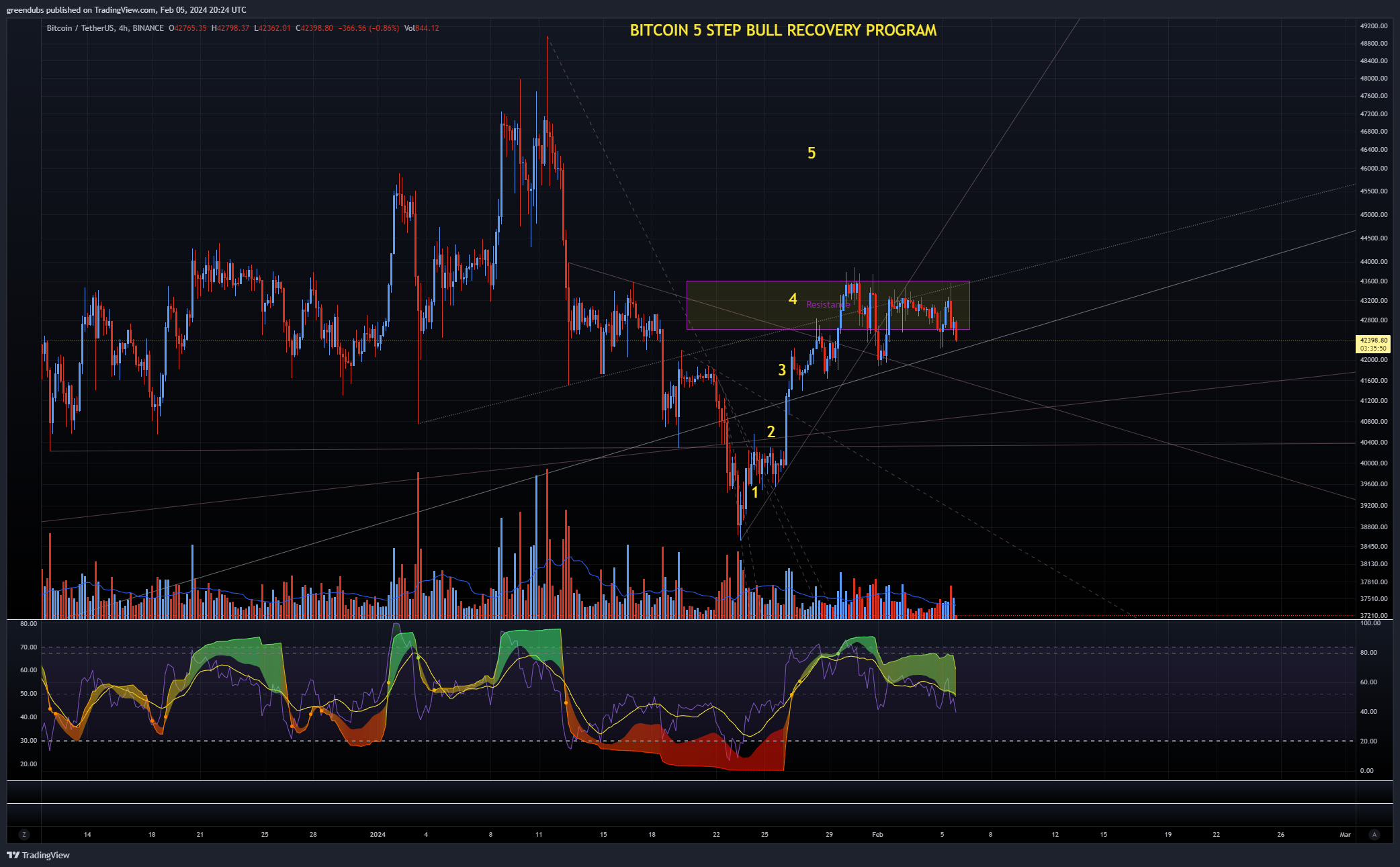1400x867 pixels.
Task: Click the yellow step number '1' annotation
Action: 755,492
